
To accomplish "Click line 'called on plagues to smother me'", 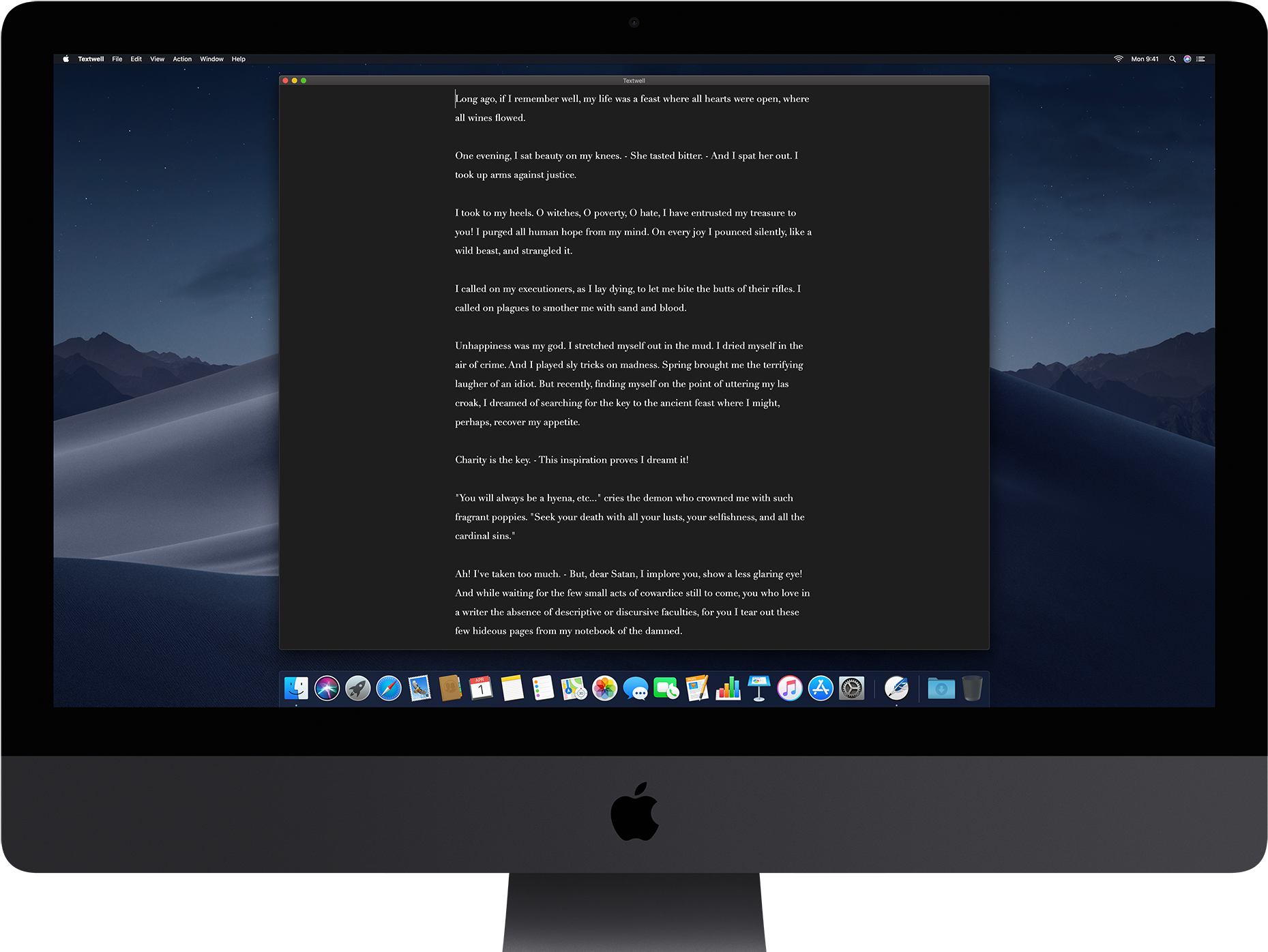I will coord(571,308).
